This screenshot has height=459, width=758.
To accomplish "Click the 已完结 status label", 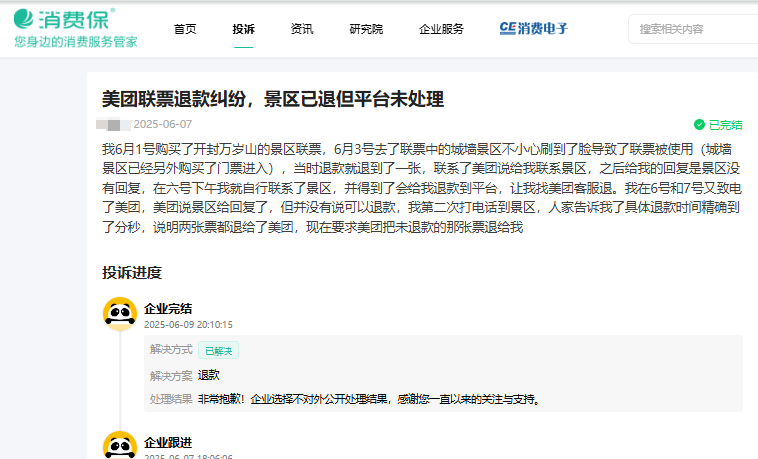I will (725, 125).
